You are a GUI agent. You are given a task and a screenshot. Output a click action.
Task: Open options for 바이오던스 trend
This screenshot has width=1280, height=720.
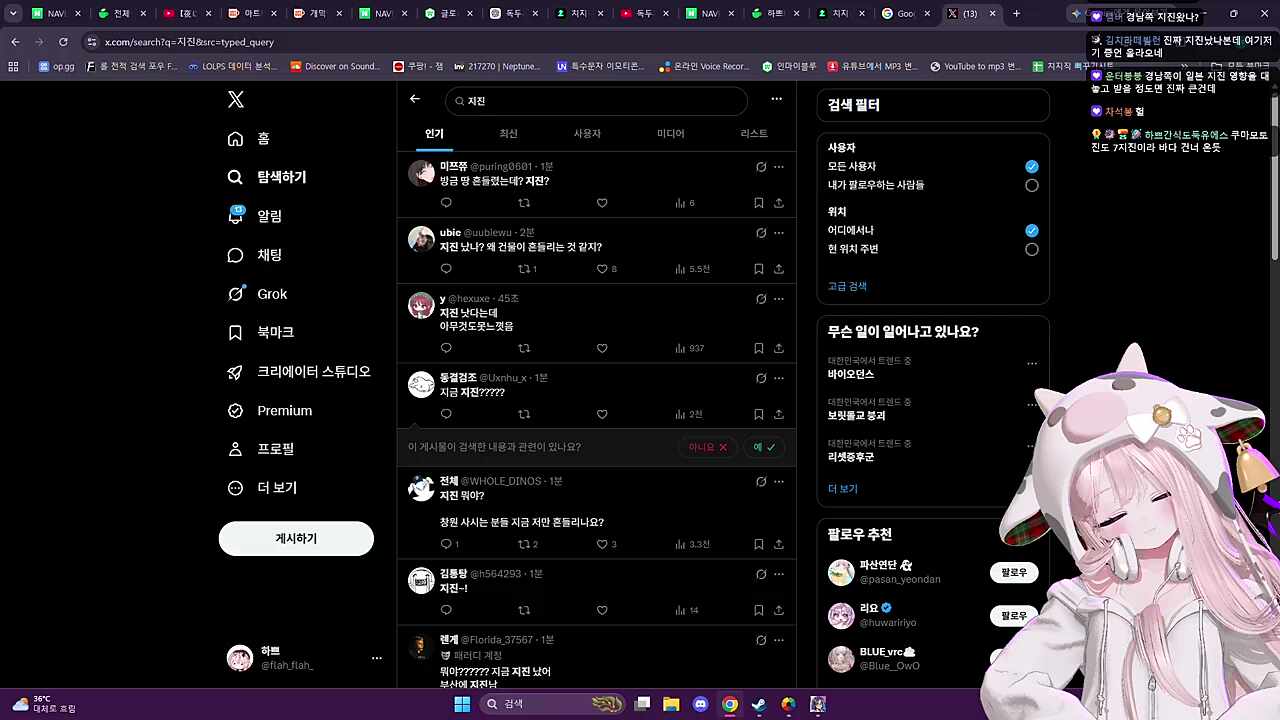[1032, 363]
